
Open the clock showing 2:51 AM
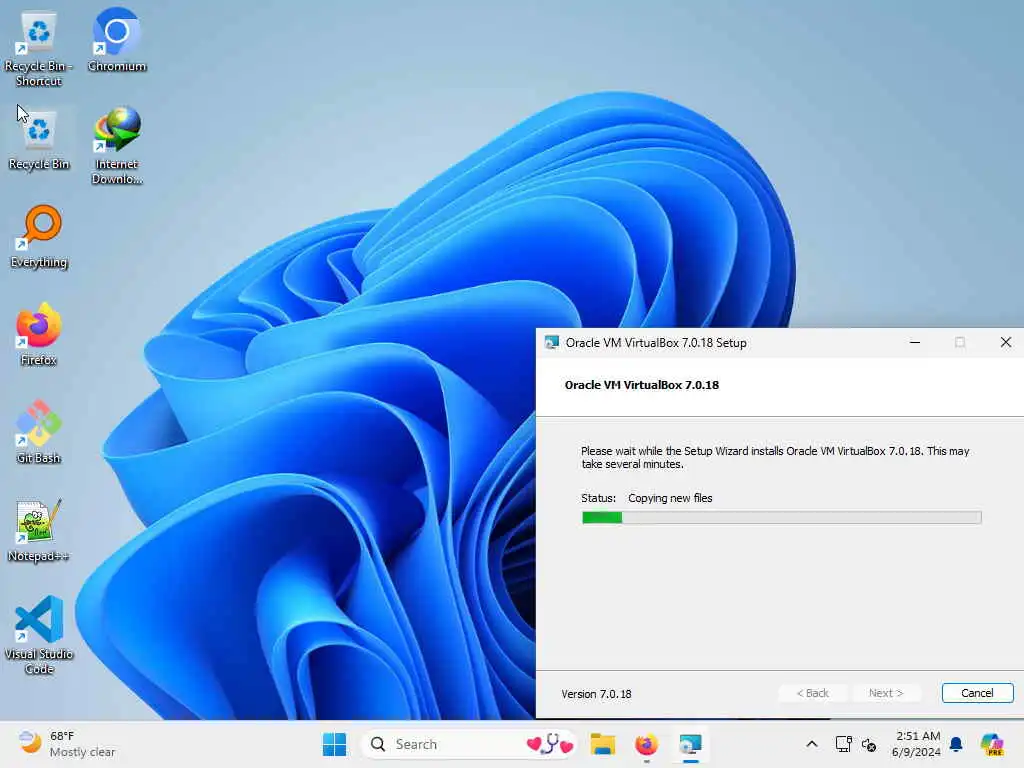[x=916, y=744]
